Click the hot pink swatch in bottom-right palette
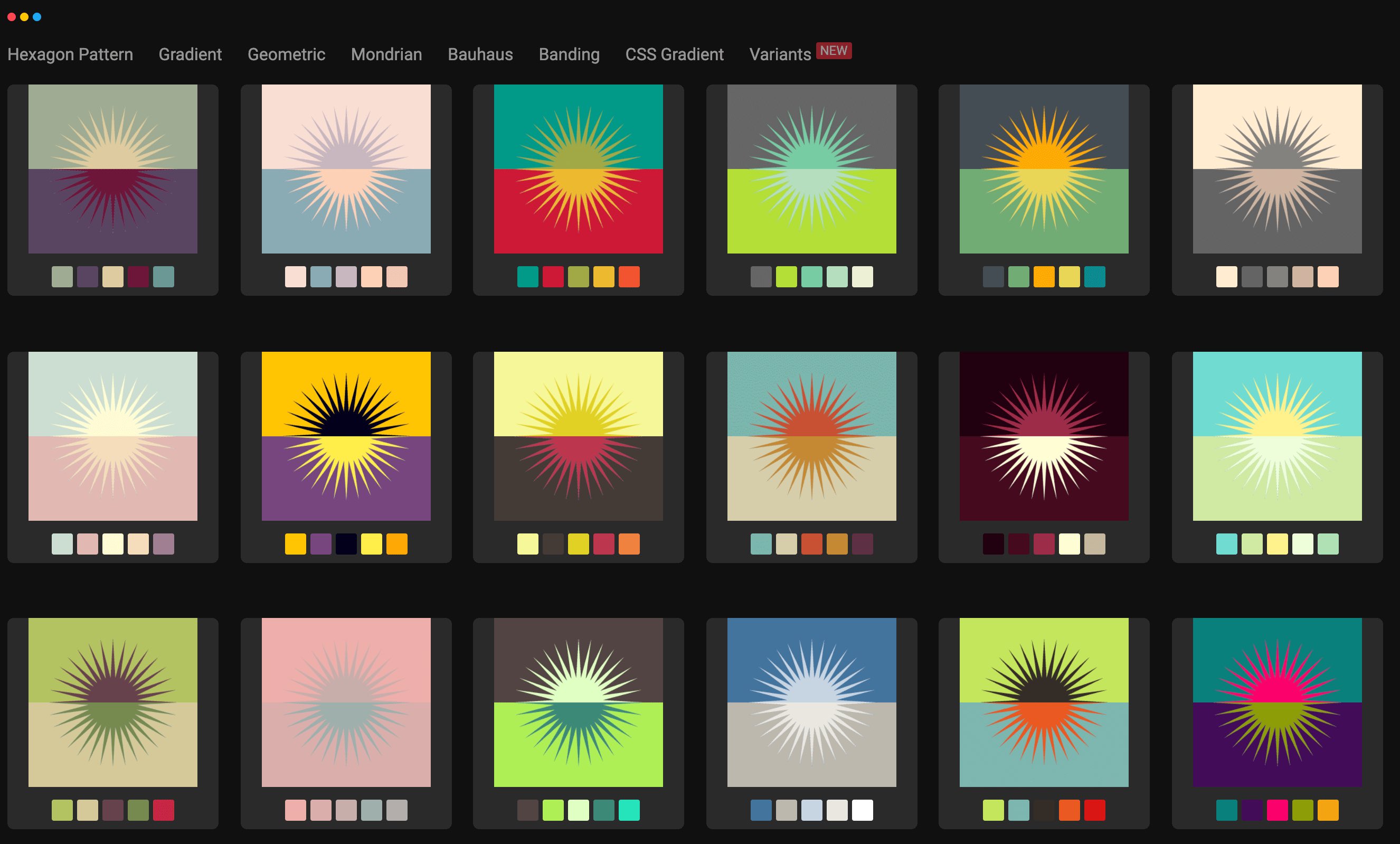Screen dimensions: 1400x844 1276,810
